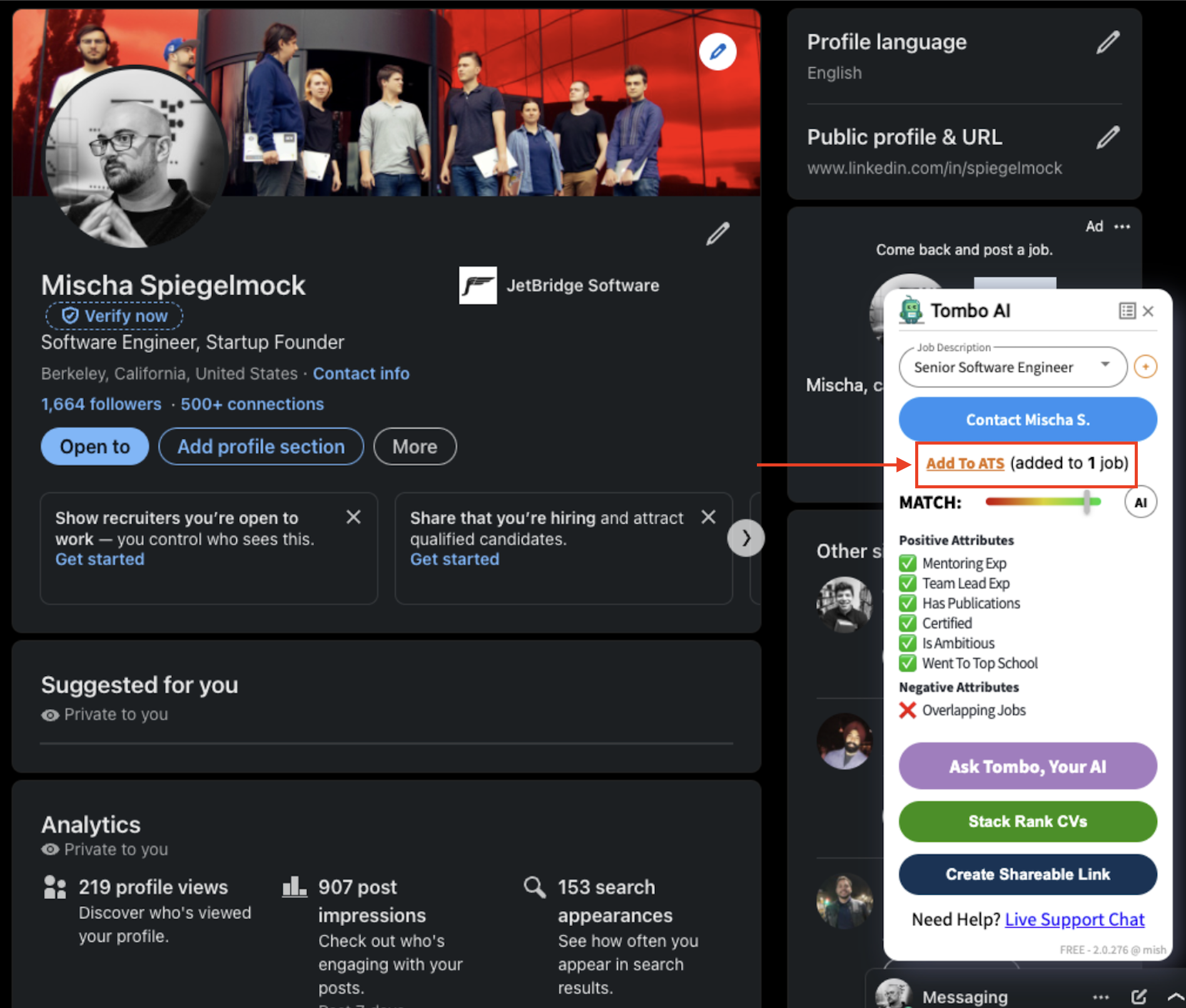Click the round AI match button
1186x1008 pixels.
coord(1141,503)
